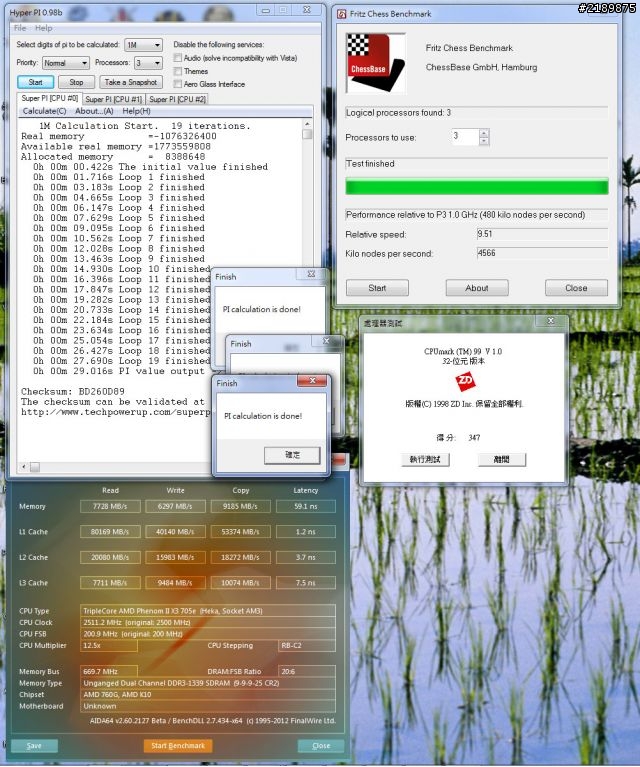Click Take a Snapshot button
The image size is (640, 767).
pyautogui.click(x=131, y=82)
